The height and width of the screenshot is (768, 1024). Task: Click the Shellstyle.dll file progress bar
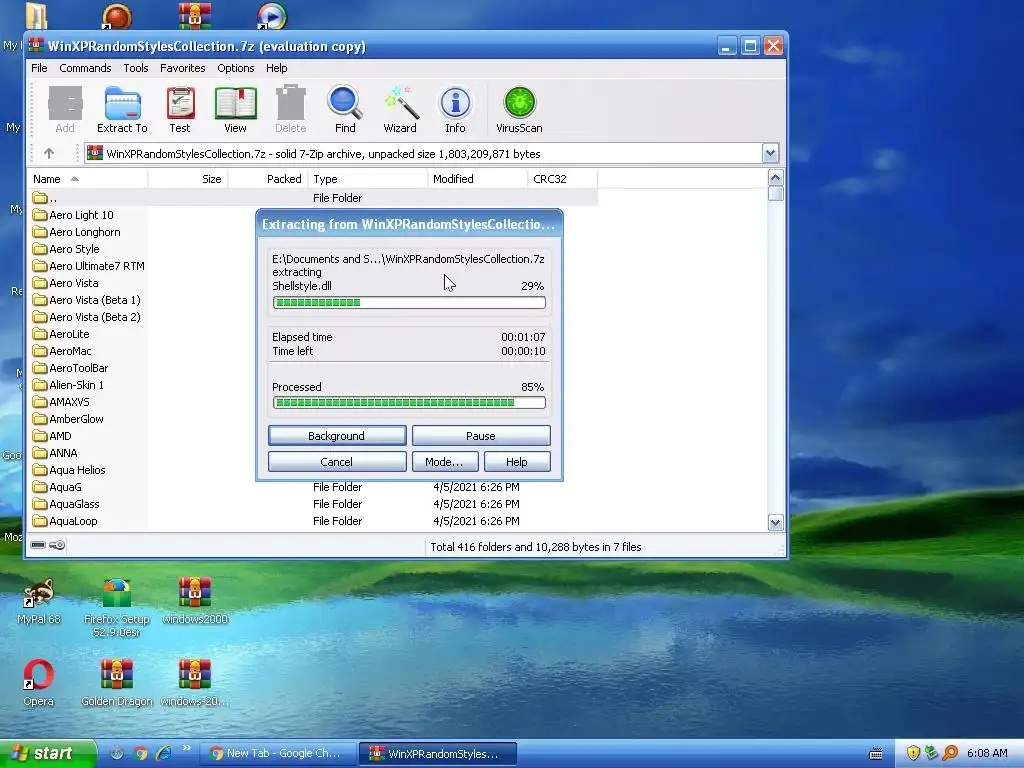click(409, 302)
